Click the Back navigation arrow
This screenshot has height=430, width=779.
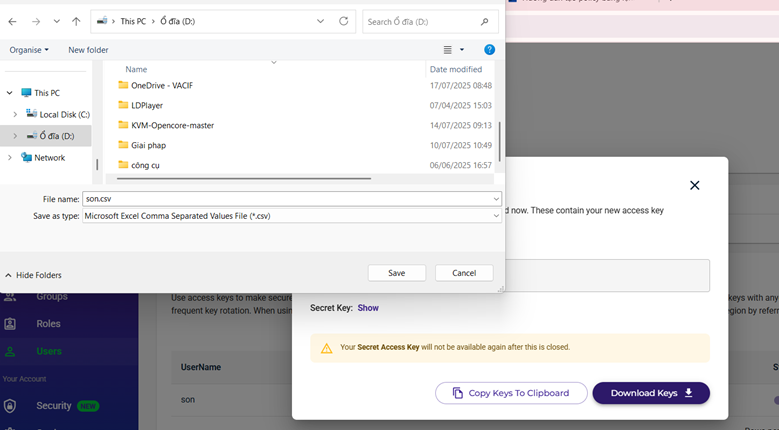pos(13,21)
